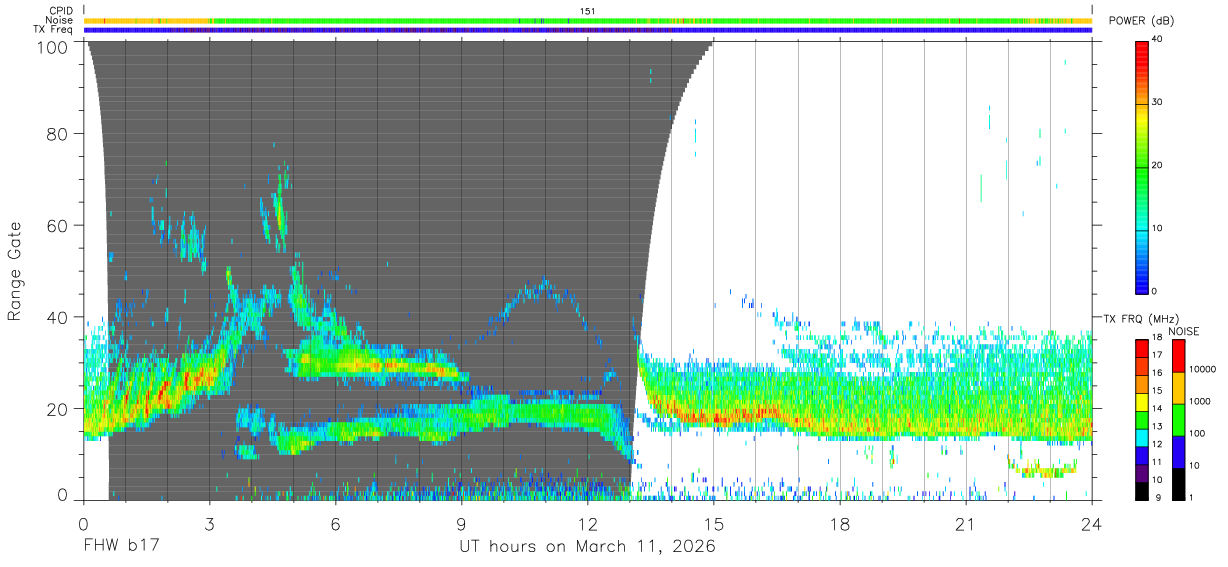Click the '24' tick on UT hours axis
Screen dimensions: 1228x567
tap(1092, 523)
